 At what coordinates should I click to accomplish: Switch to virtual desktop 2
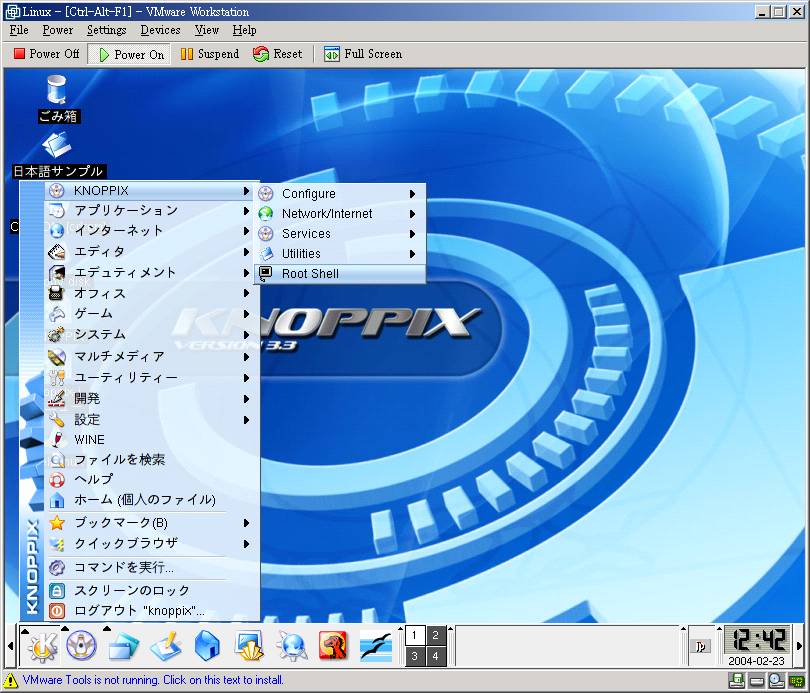pyautogui.click(x=435, y=635)
